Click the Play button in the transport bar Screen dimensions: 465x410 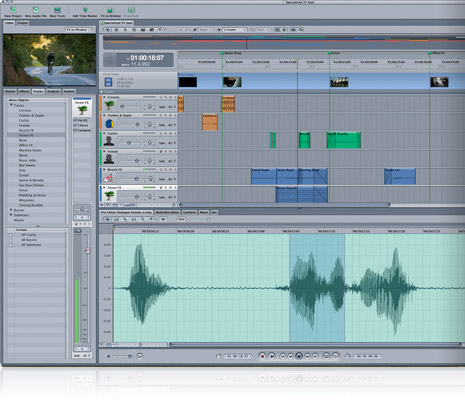(x=272, y=356)
